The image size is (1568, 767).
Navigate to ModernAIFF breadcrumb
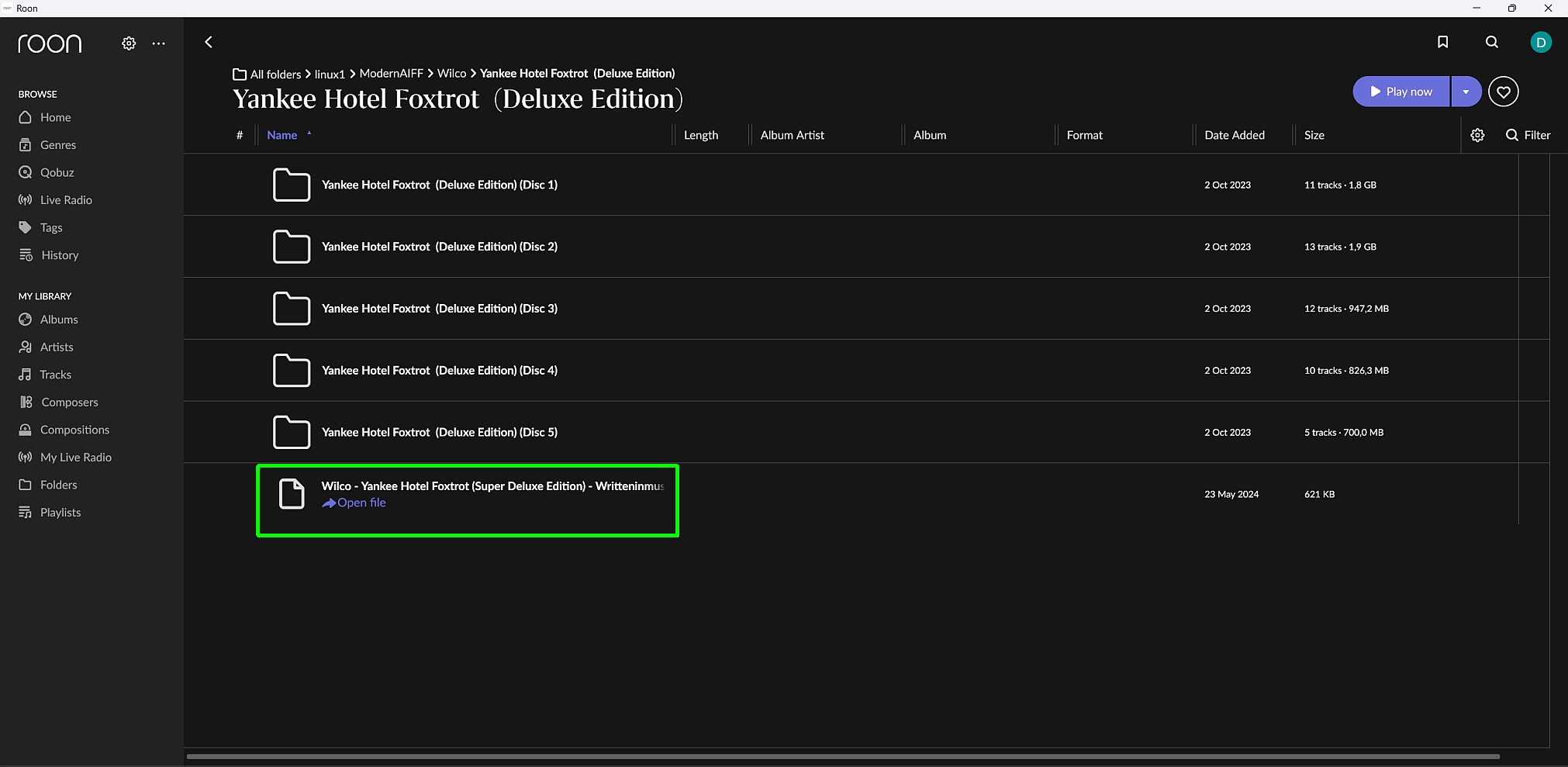coord(392,74)
